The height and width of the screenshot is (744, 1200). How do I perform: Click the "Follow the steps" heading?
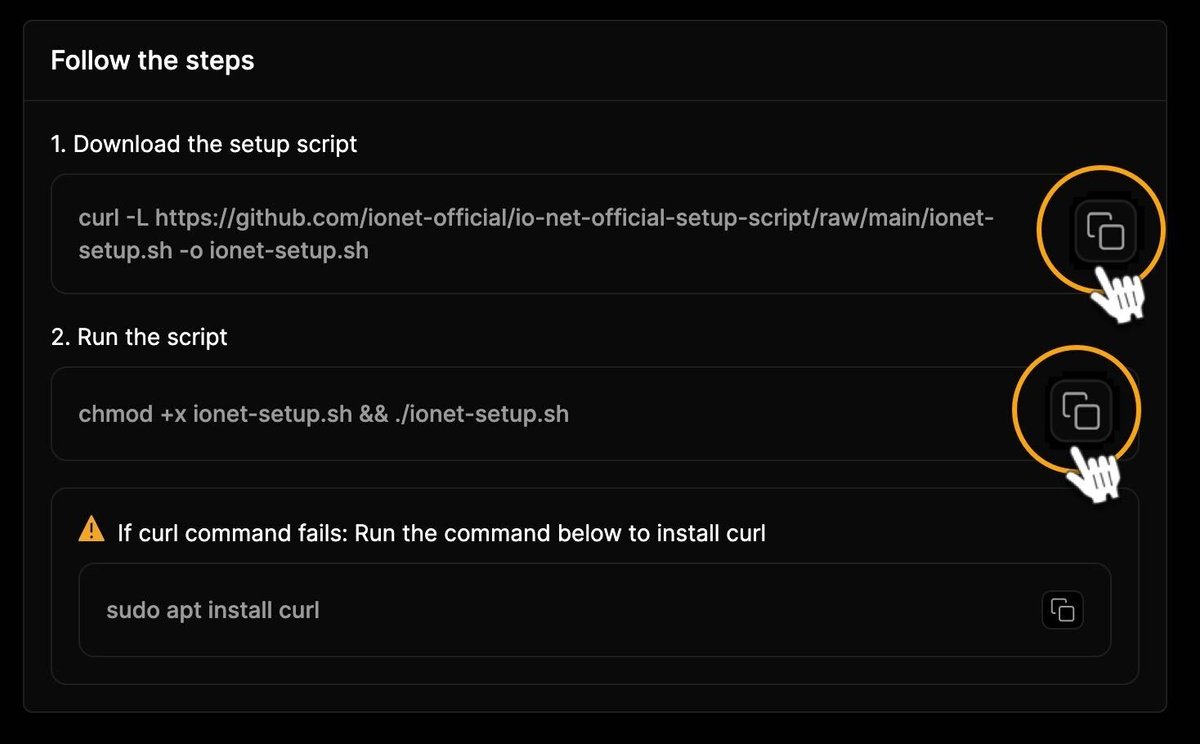[152, 61]
